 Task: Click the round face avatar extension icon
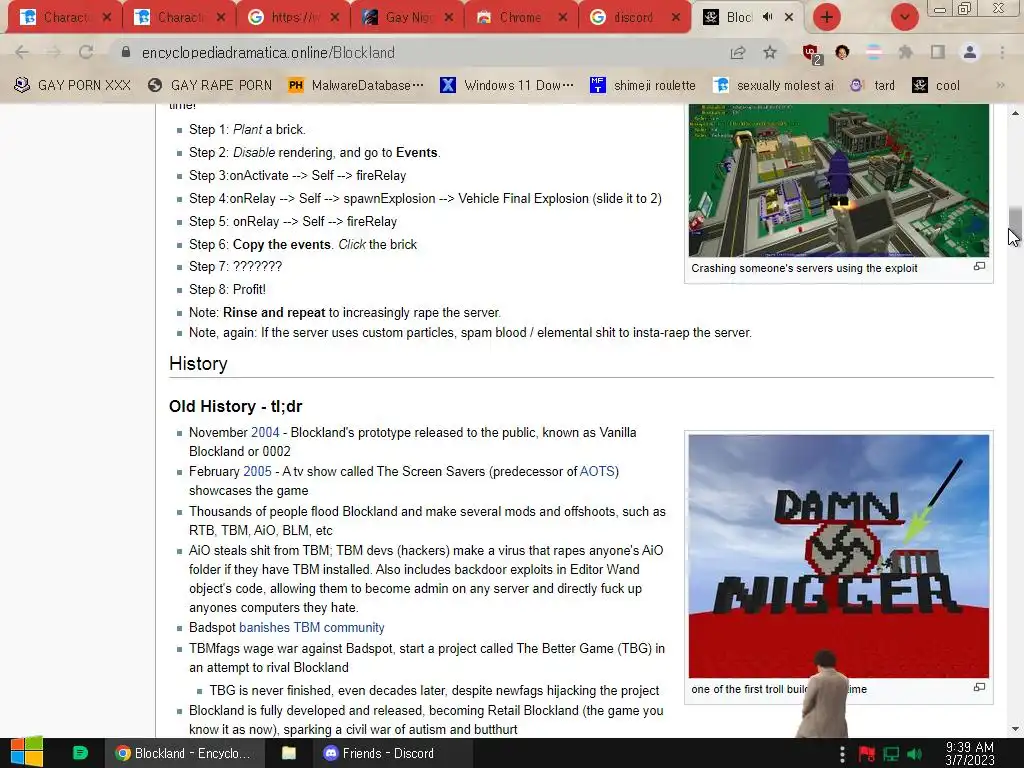click(842, 52)
